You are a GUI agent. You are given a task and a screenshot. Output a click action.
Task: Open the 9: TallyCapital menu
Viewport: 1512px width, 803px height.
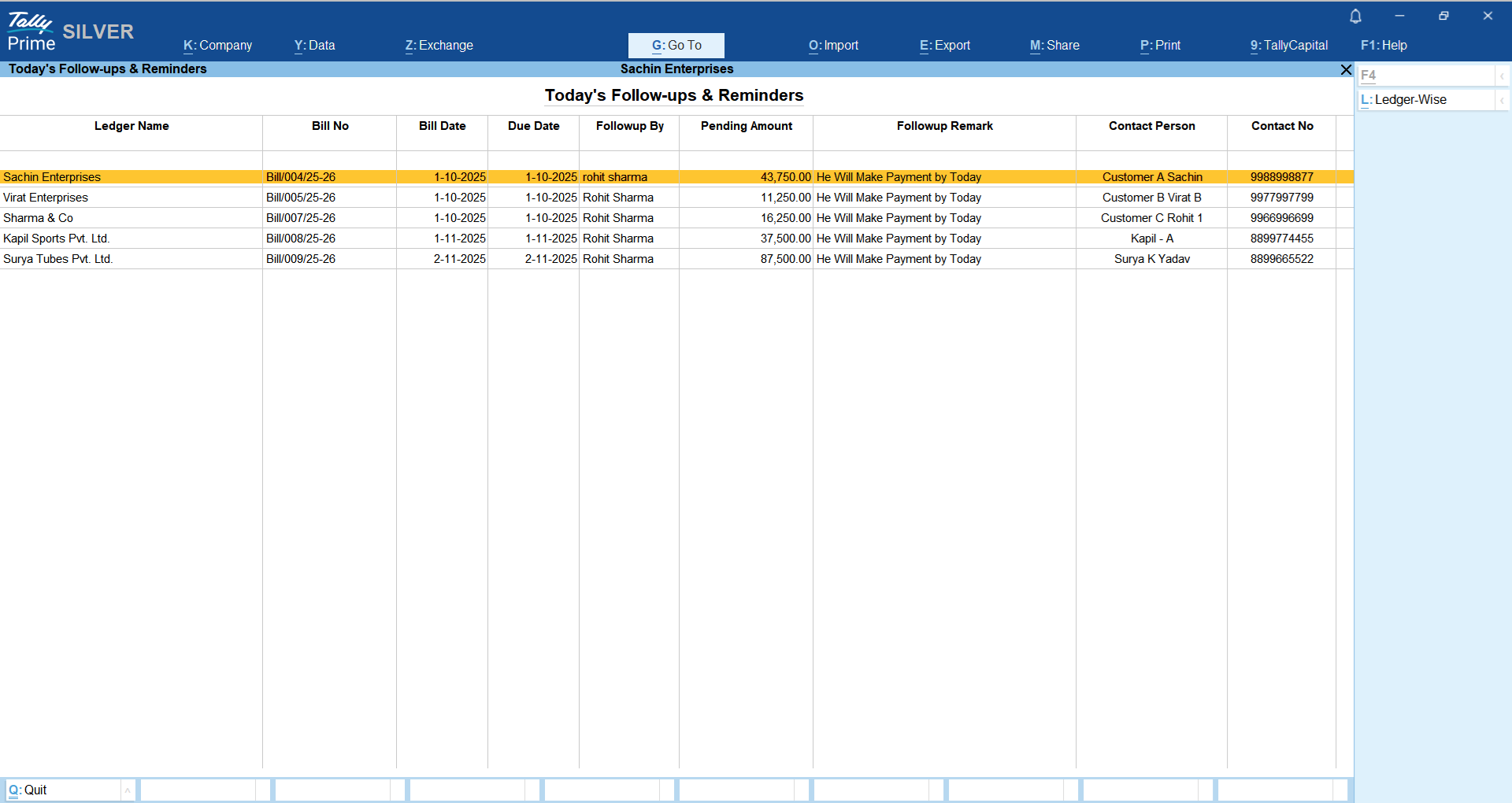(1289, 46)
